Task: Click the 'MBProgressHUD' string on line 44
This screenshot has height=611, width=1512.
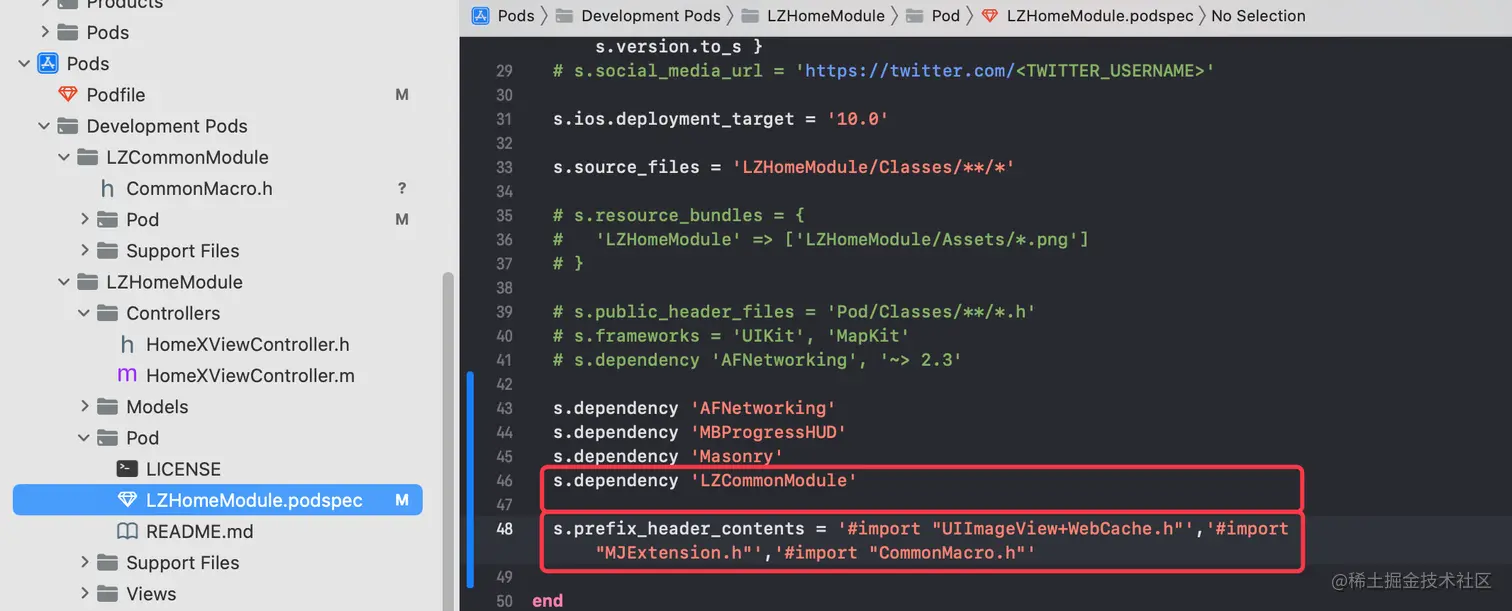Action: (x=768, y=432)
